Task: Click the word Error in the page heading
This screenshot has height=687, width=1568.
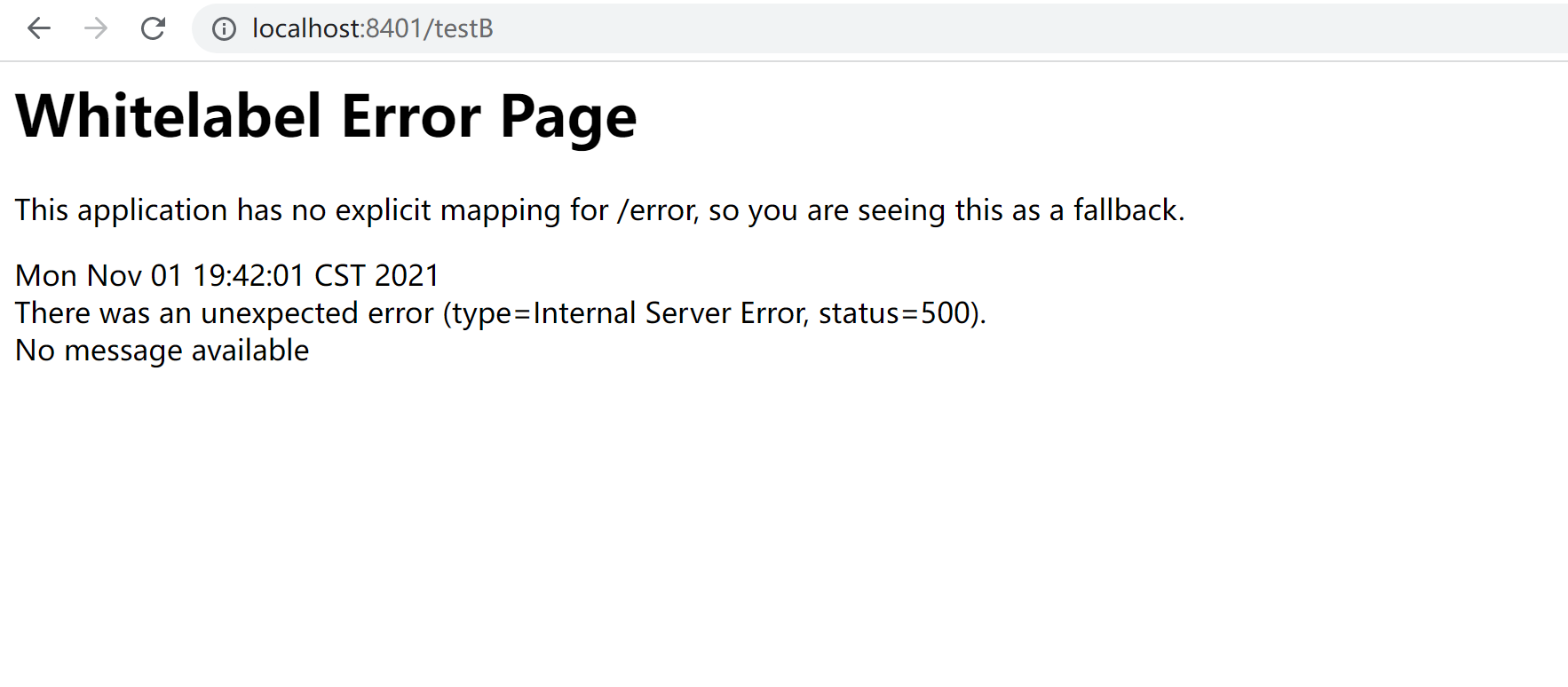Action: [x=411, y=115]
